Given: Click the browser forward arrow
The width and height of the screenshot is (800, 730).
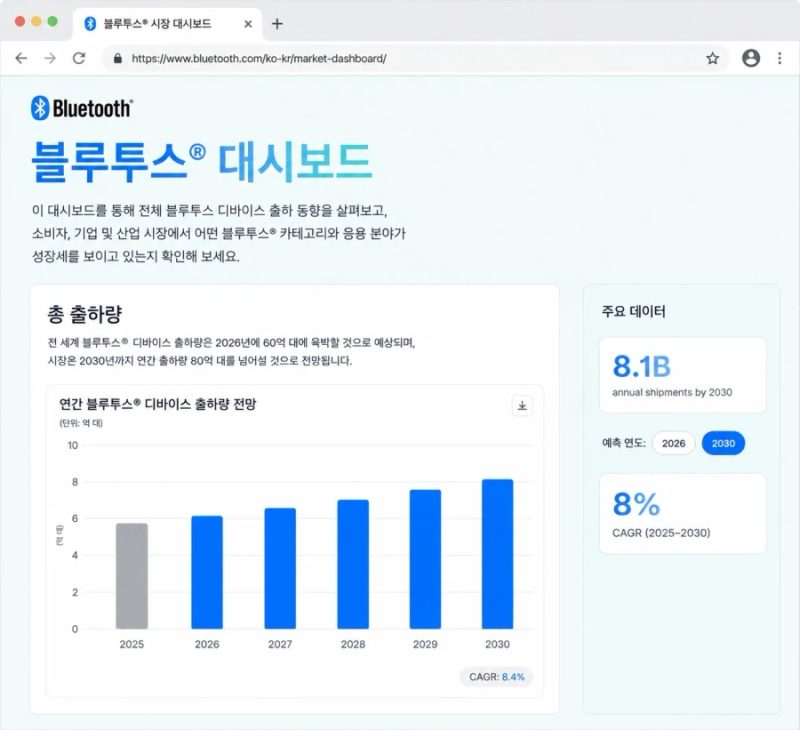Looking at the screenshot, I should click(50, 58).
